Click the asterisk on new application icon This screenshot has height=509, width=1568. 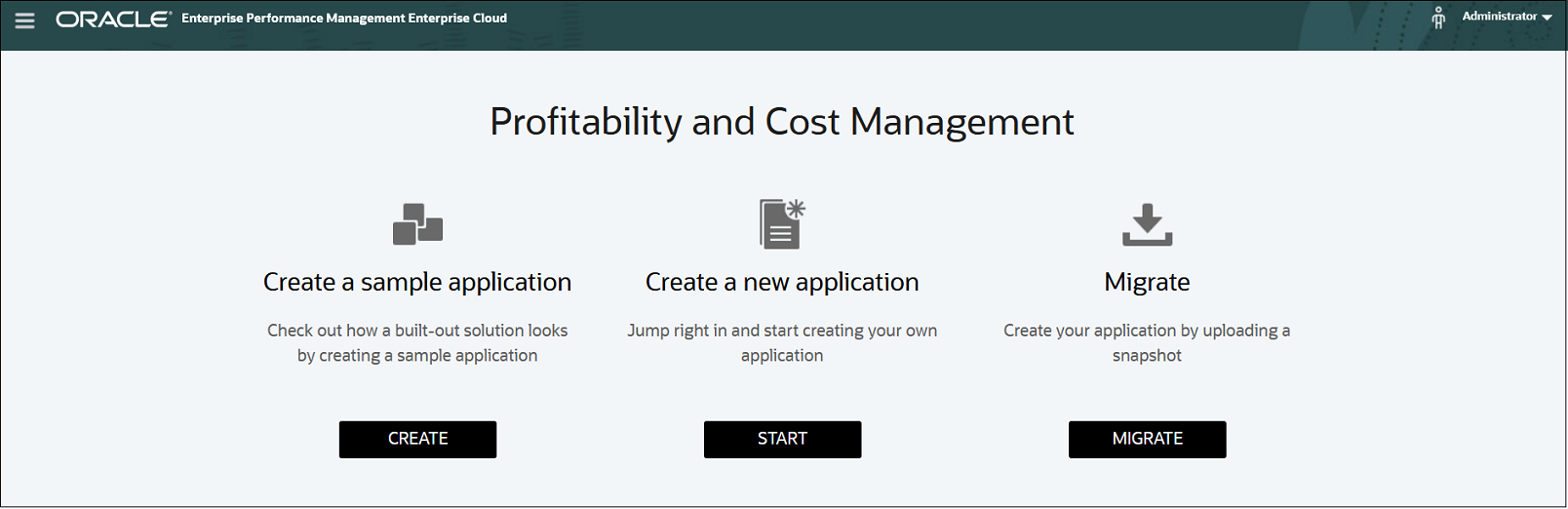coord(796,208)
